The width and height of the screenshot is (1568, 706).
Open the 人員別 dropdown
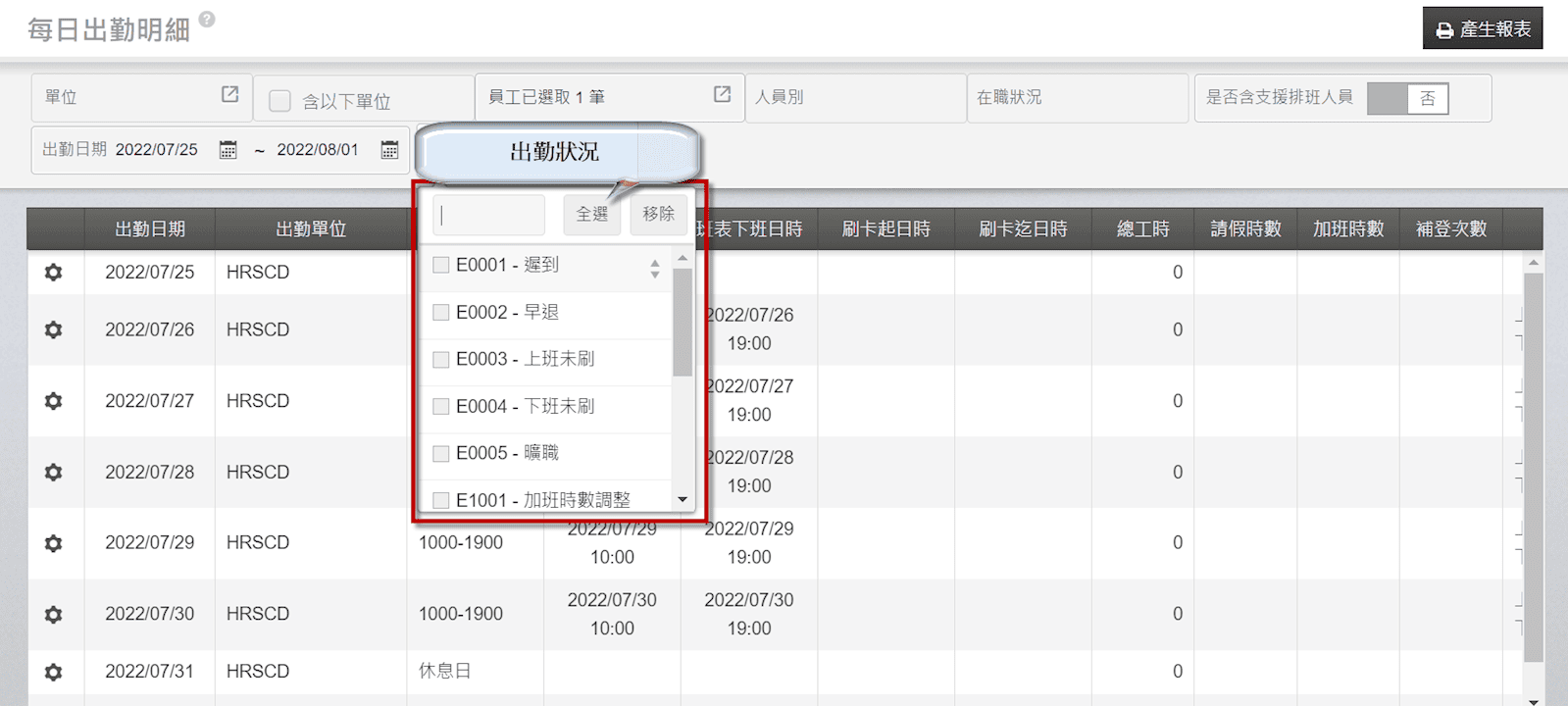tap(854, 98)
